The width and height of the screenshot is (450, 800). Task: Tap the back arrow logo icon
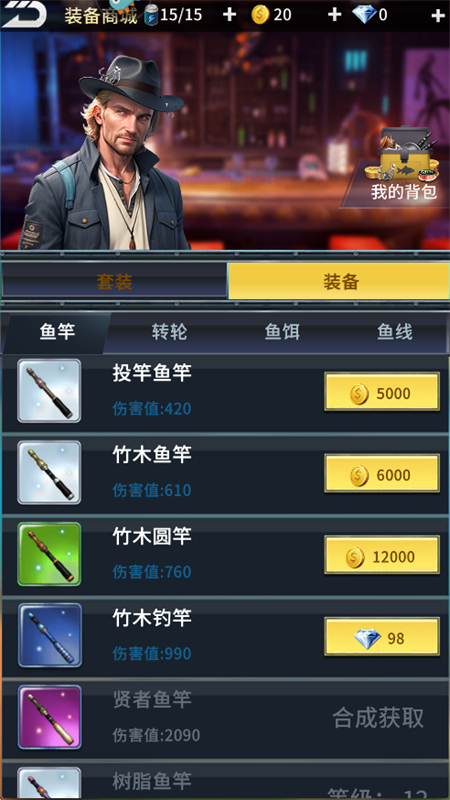[23, 14]
